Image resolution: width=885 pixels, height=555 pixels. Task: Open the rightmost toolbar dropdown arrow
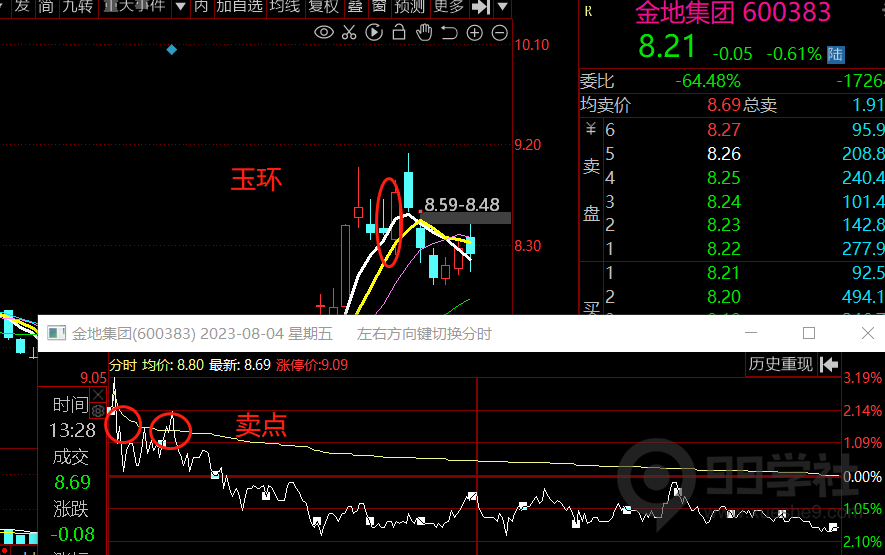coord(501,7)
